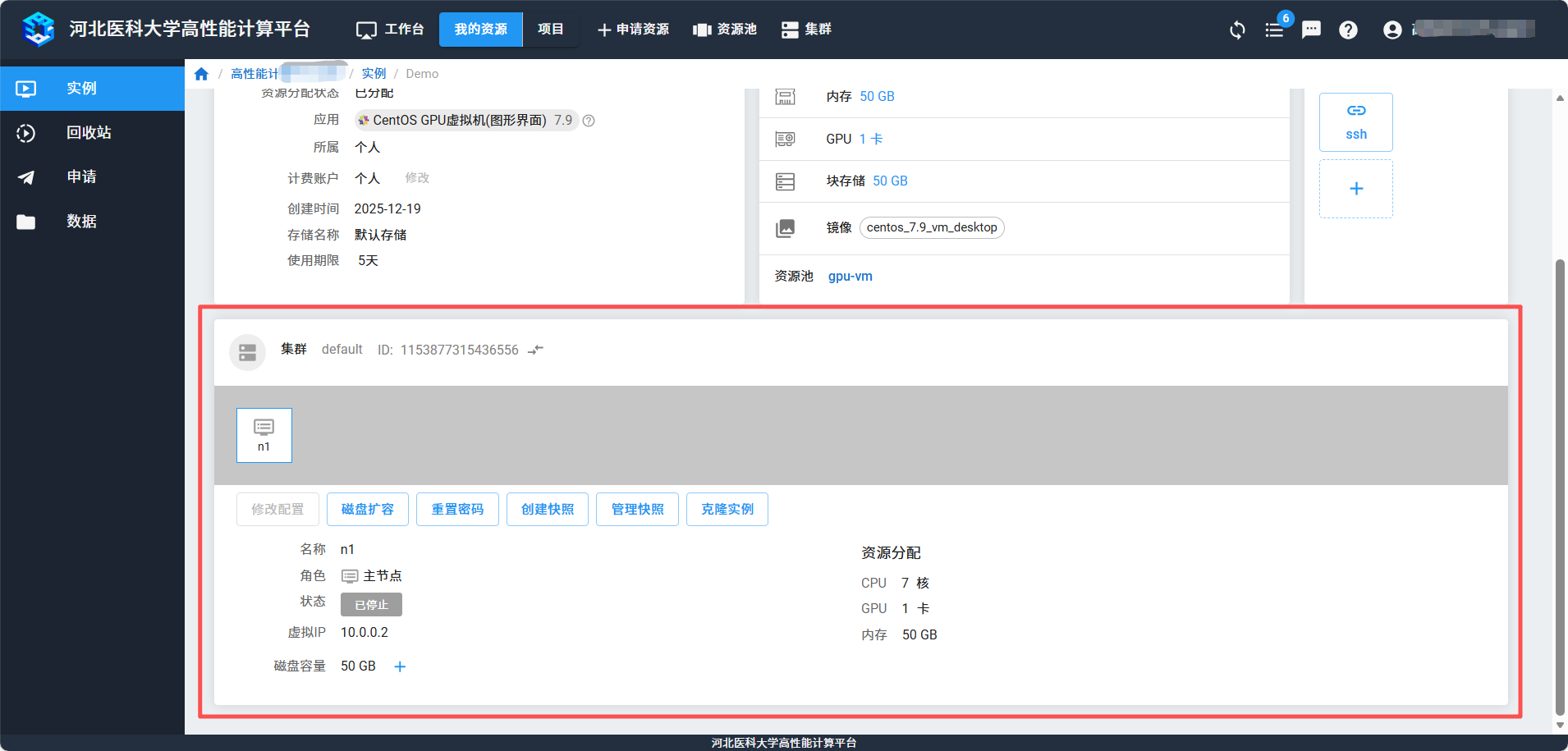1568x751 pixels.
Task: Open the user account avatar icon
Action: (x=1392, y=30)
